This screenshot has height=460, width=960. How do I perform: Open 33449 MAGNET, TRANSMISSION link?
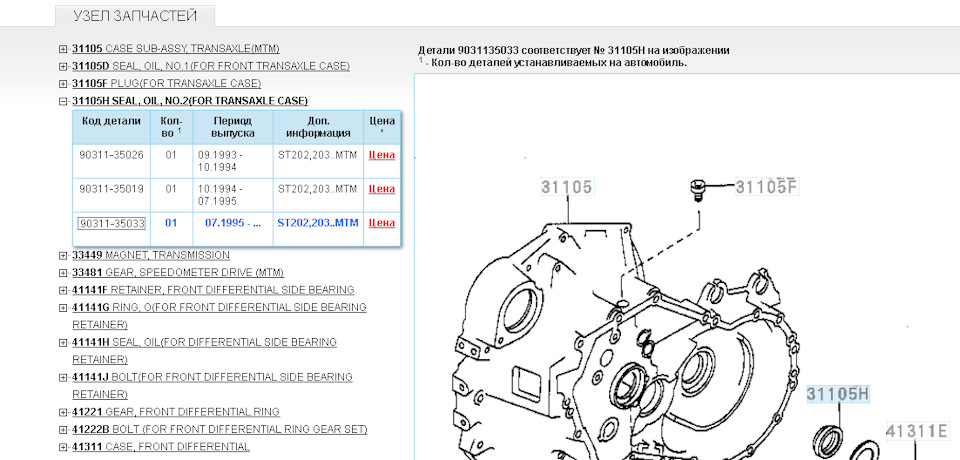151,255
